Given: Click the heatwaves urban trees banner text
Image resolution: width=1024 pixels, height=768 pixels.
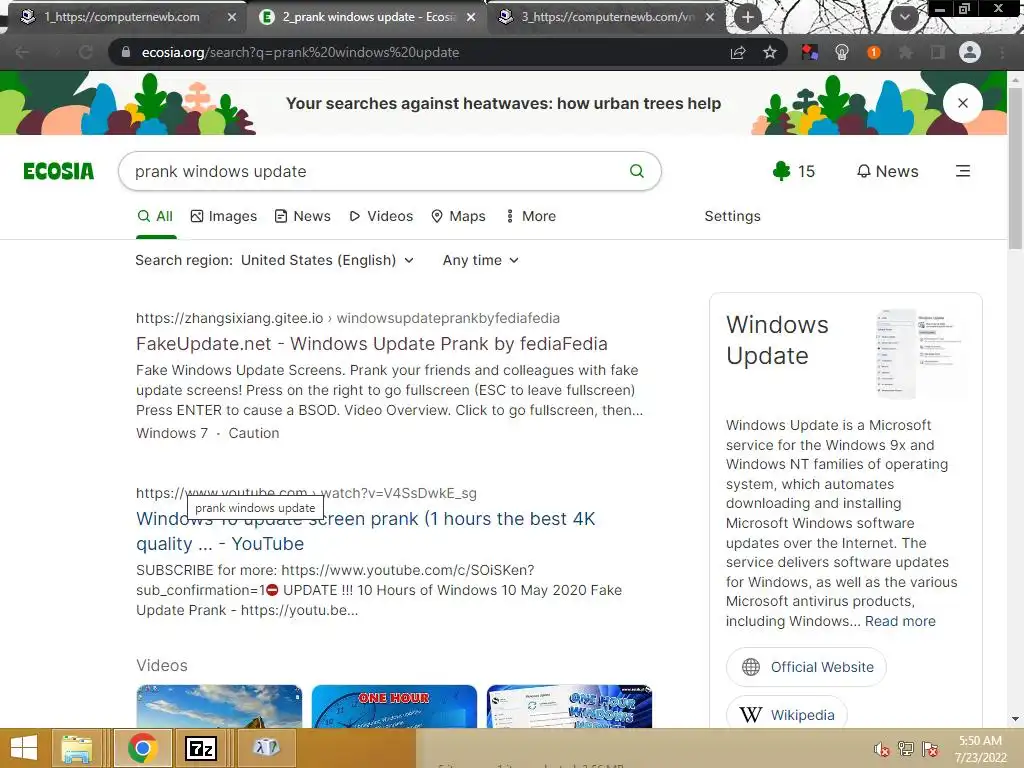Looking at the screenshot, I should 504,103.
